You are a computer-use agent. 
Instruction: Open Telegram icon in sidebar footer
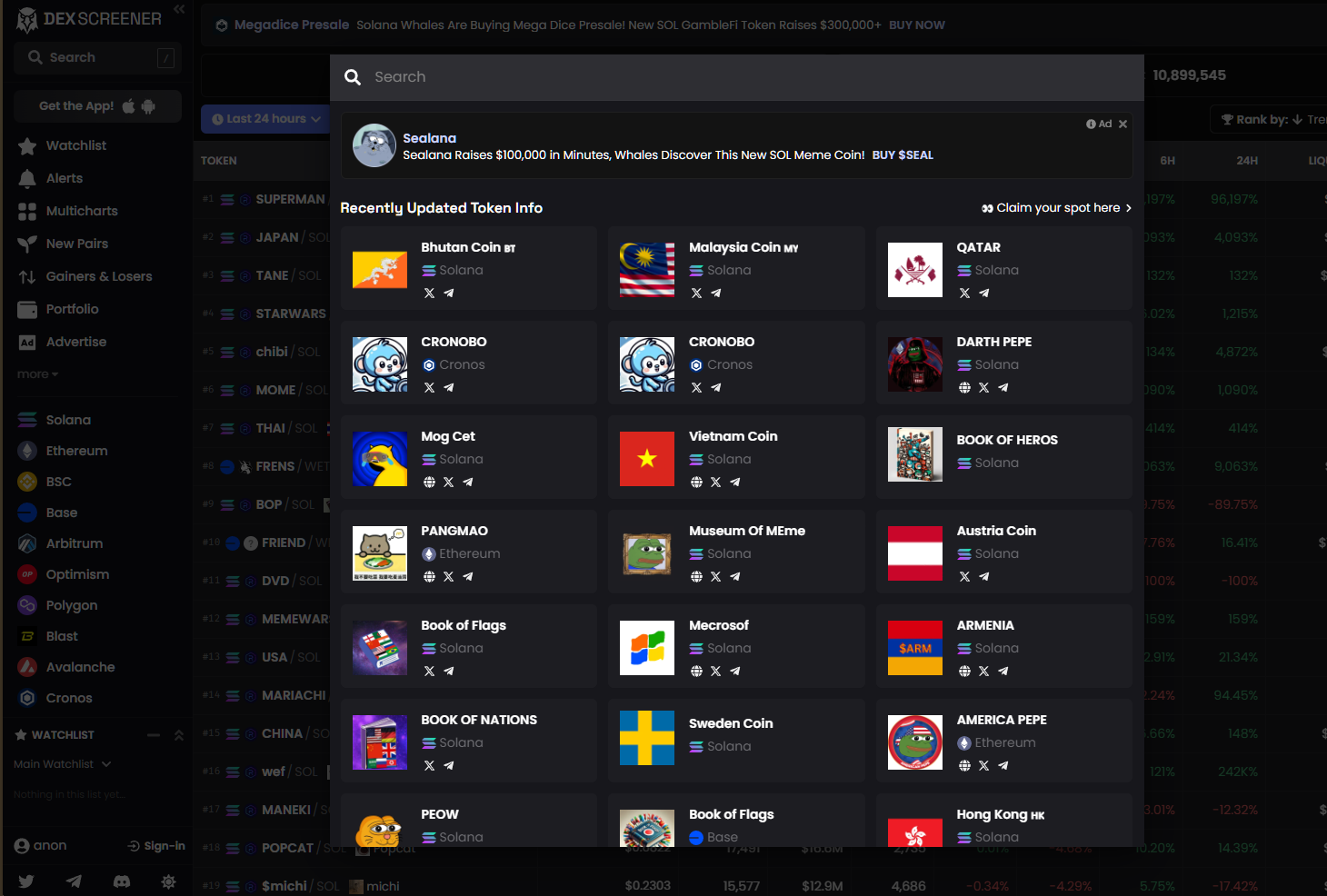click(x=74, y=881)
